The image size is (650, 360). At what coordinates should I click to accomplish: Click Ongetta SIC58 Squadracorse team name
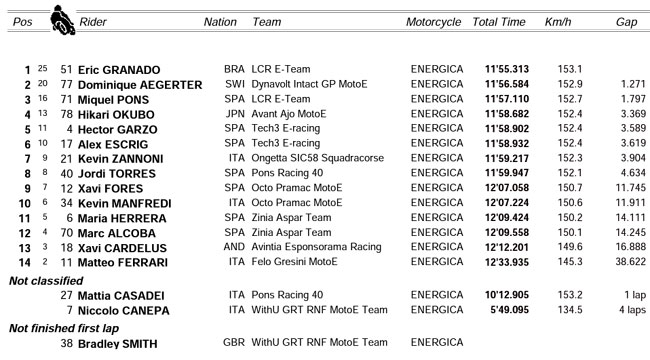[x=318, y=158]
